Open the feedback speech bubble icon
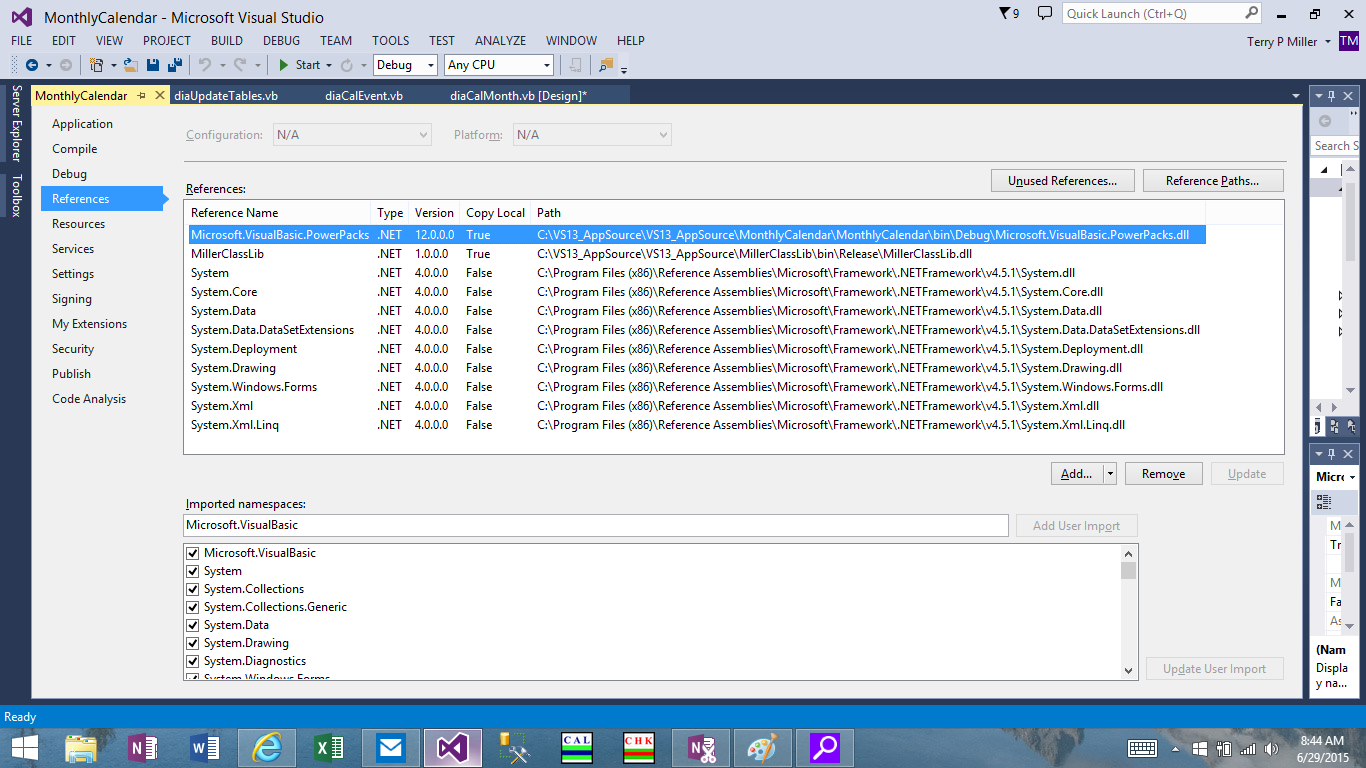This screenshot has width=1366, height=768. [x=1045, y=13]
